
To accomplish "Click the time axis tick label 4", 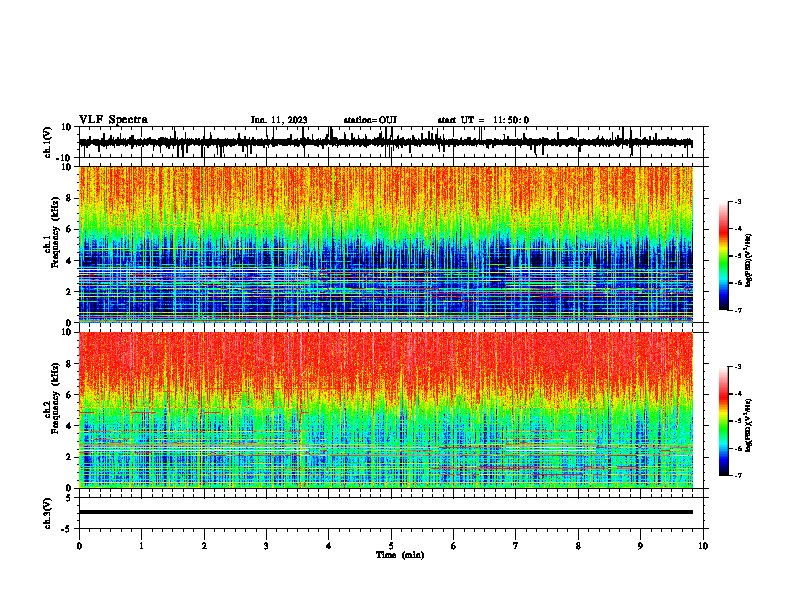I will pyautogui.click(x=329, y=546).
